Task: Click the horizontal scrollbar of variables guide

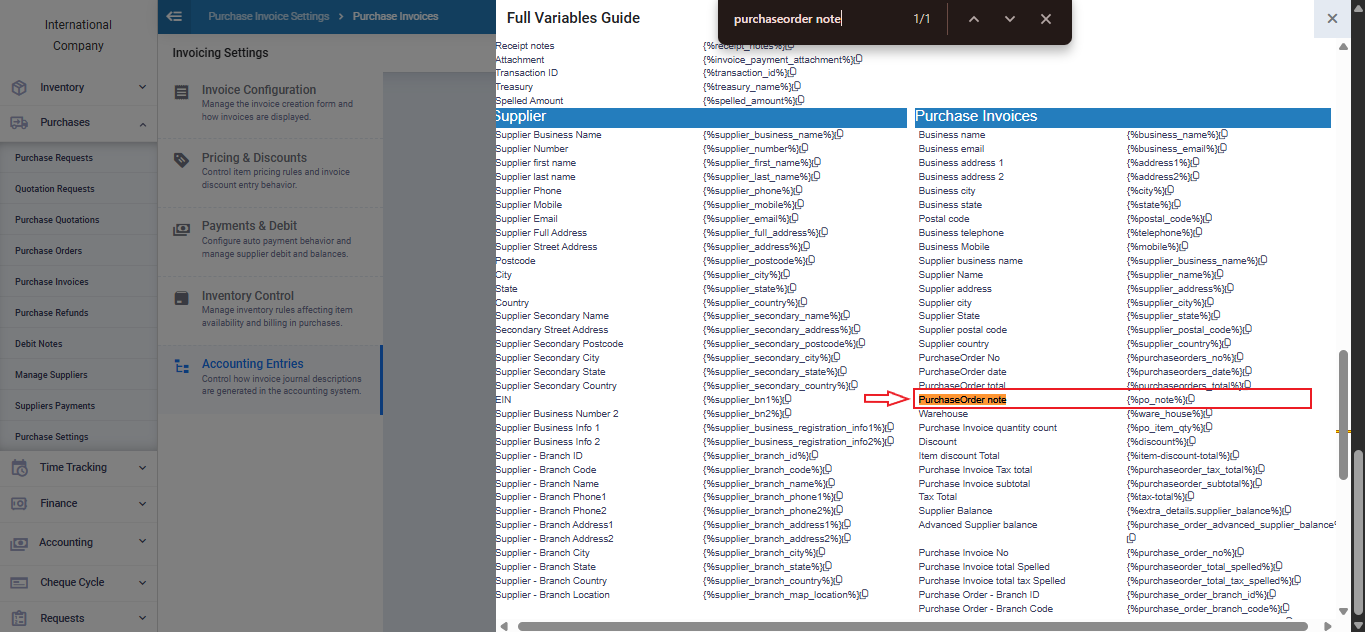Action: pos(900,626)
